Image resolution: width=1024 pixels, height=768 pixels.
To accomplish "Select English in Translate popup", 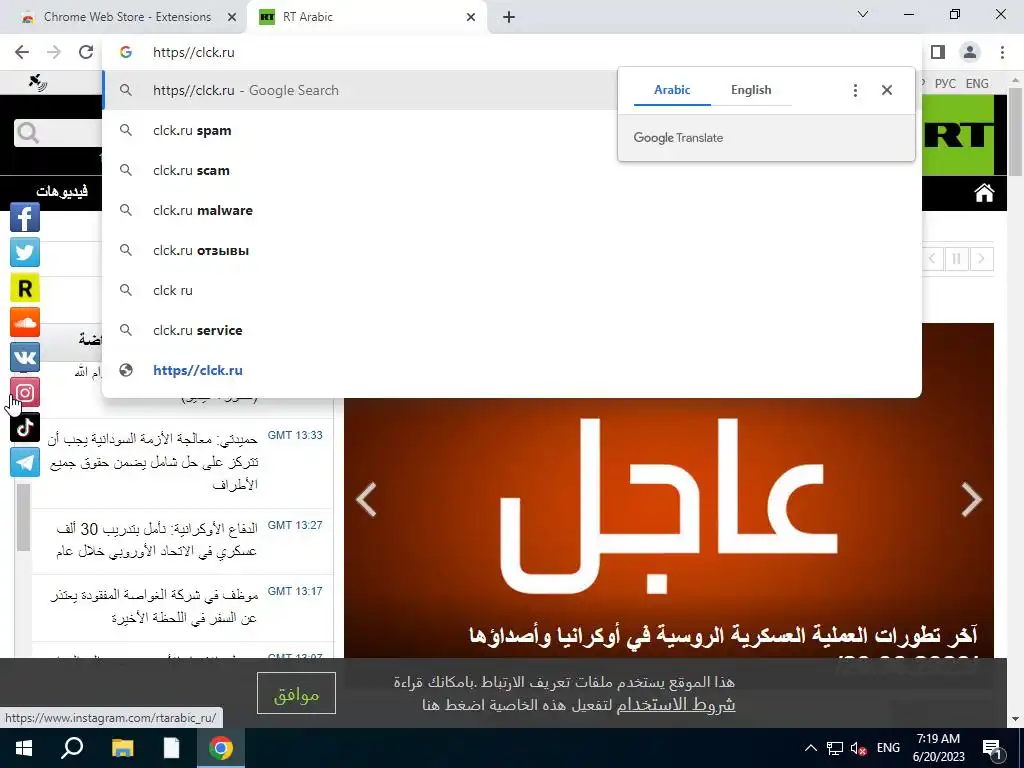I will pos(751,90).
